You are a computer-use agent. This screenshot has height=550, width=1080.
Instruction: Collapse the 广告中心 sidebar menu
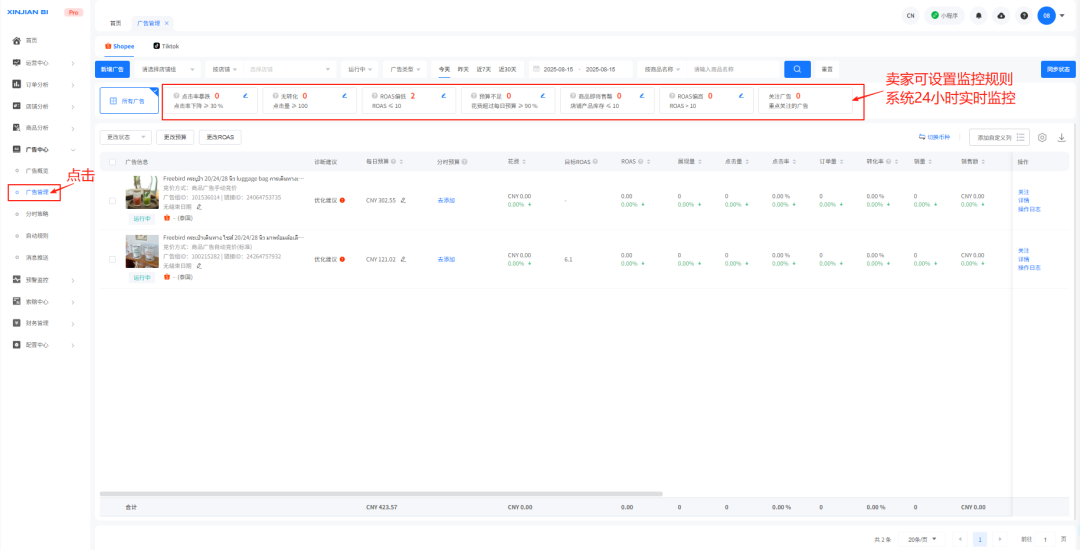point(44,149)
